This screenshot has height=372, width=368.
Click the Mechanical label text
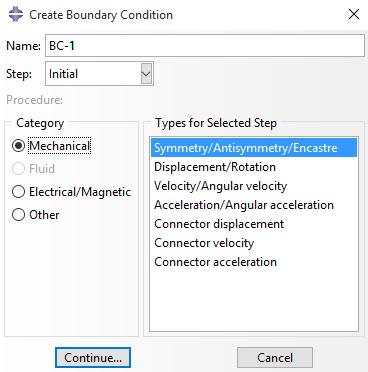click(59, 146)
